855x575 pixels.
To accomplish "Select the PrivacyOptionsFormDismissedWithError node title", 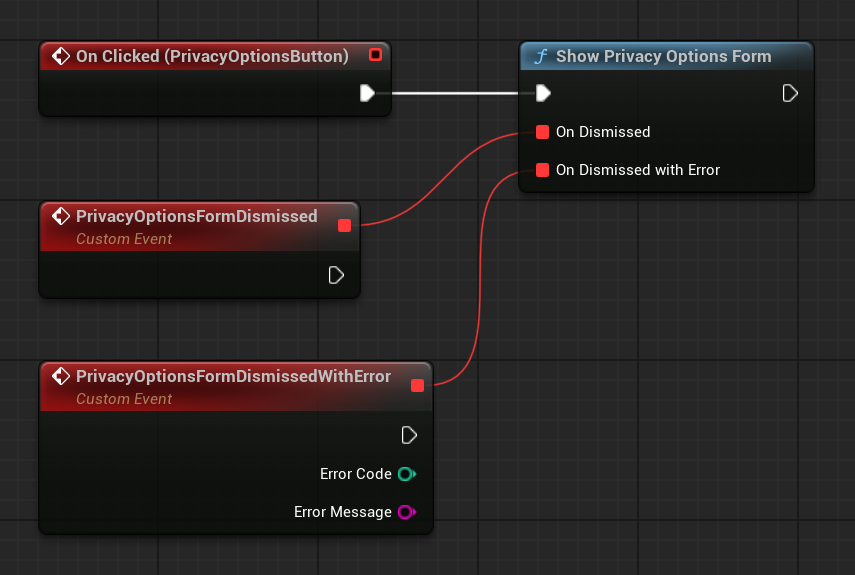I will click(x=233, y=376).
